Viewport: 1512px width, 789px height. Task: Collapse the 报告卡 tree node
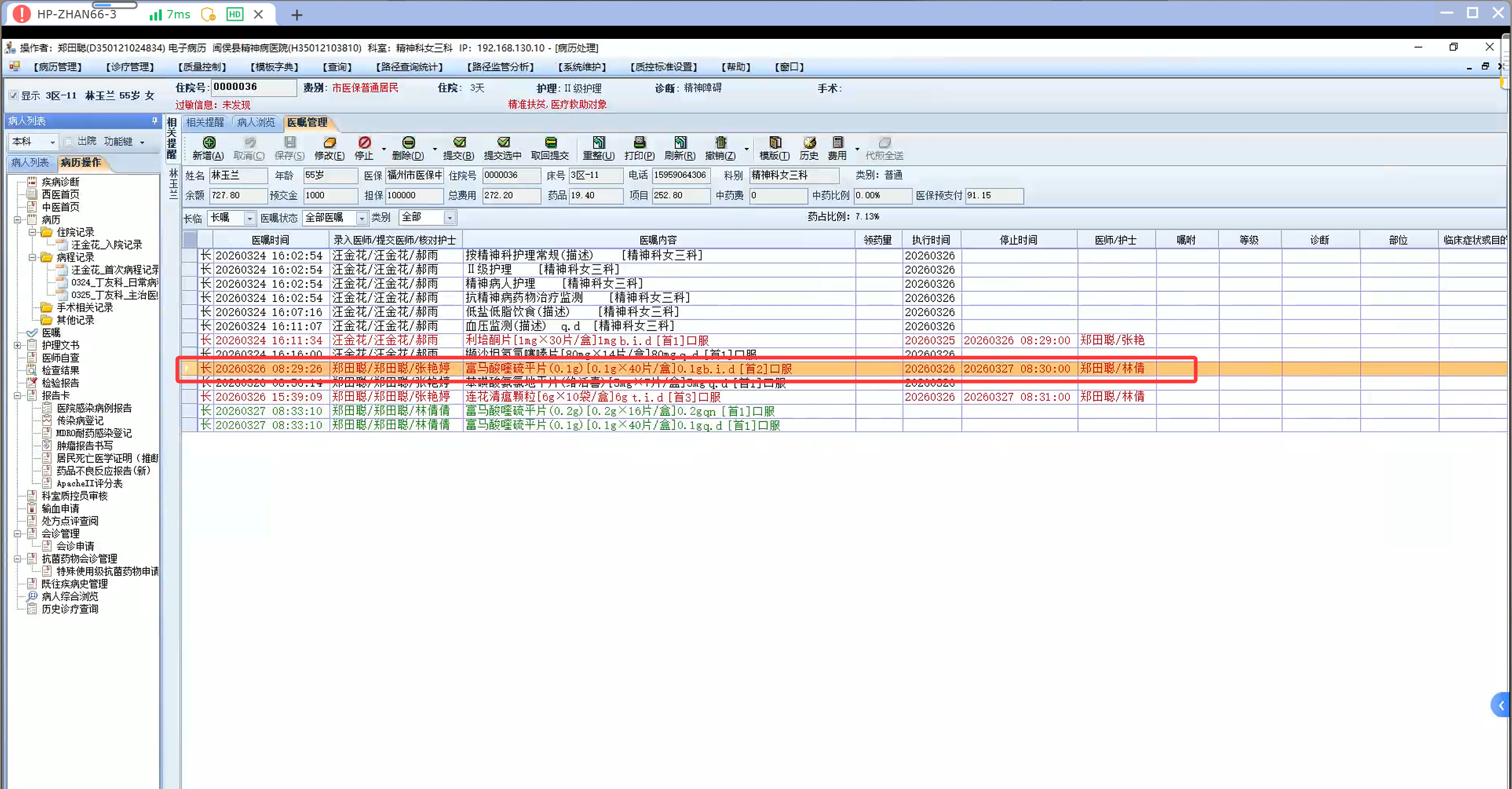click(x=18, y=396)
